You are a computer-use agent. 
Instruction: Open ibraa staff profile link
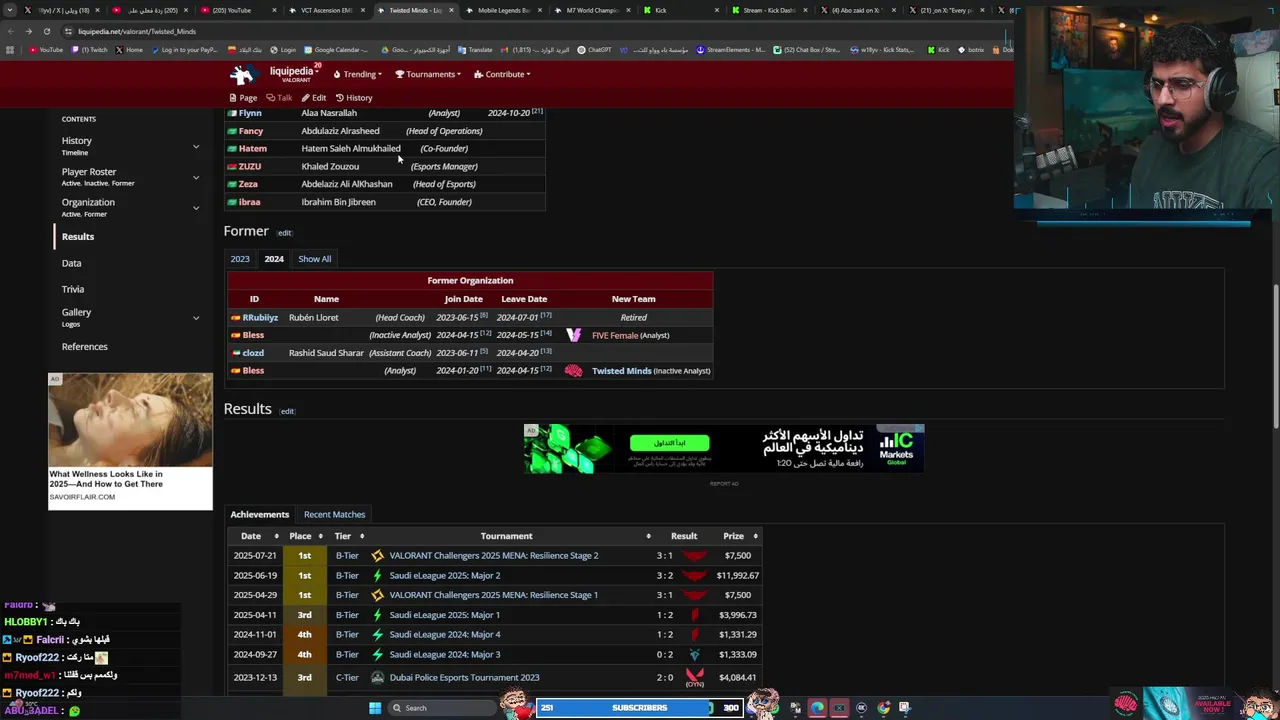tap(249, 202)
